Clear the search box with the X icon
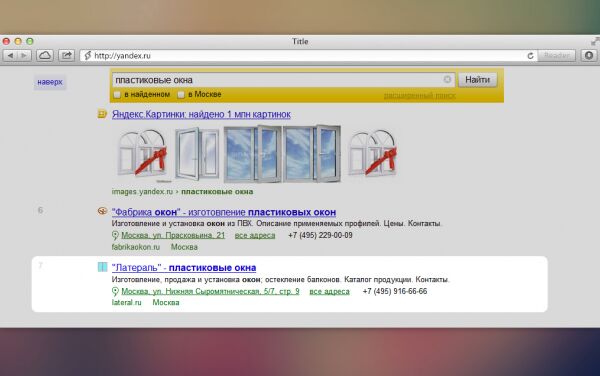600x376 pixels. (447, 80)
